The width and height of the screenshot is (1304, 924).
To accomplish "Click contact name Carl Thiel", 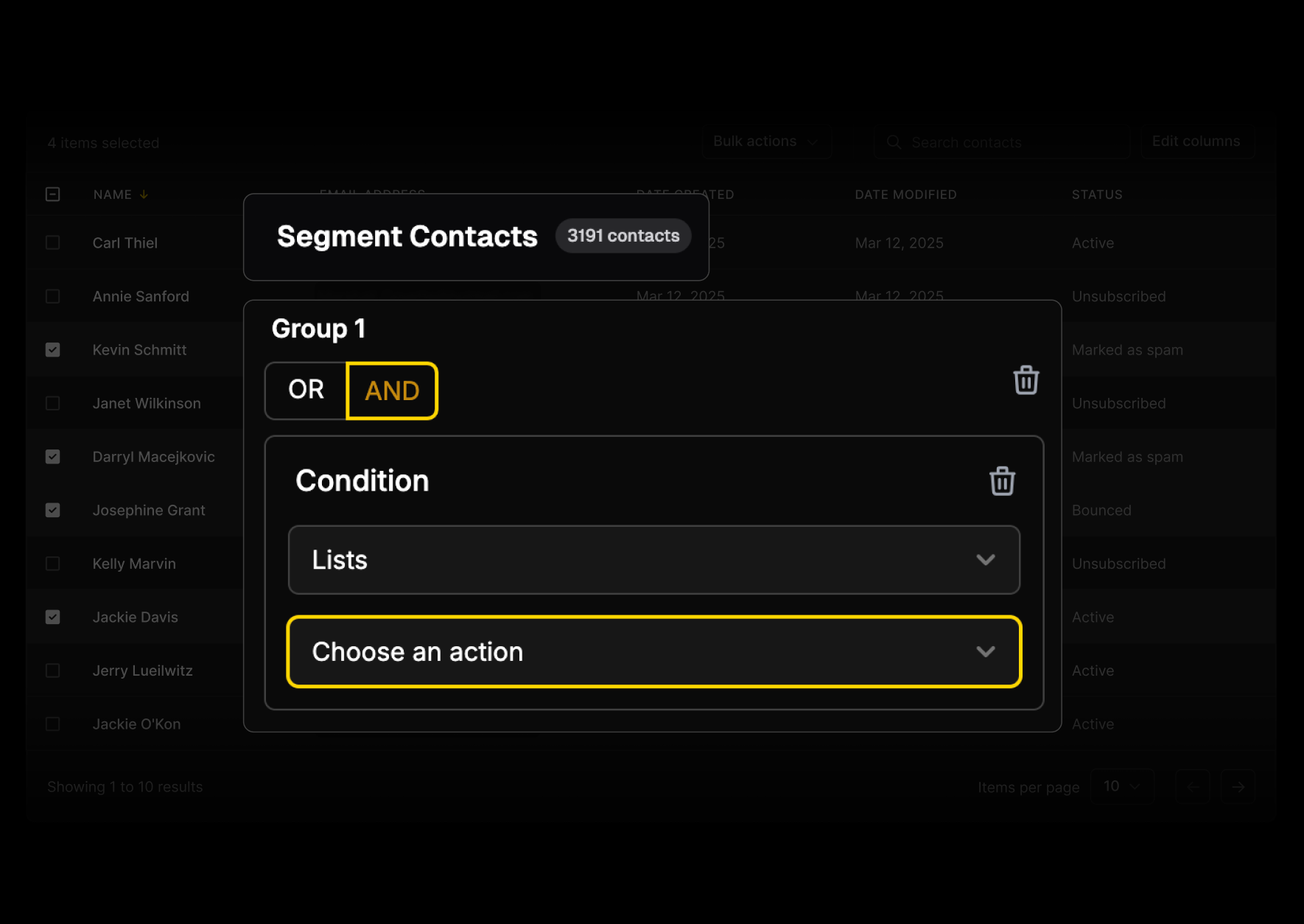I will pos(125,243).
